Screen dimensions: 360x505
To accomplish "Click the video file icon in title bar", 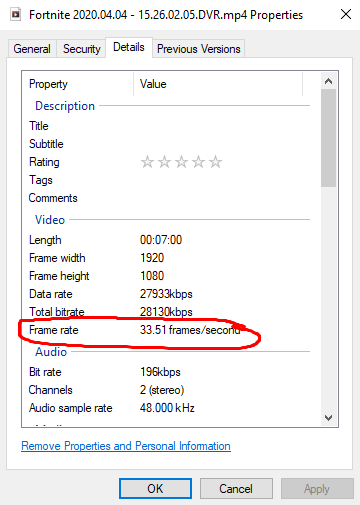I will click(16, 15).
